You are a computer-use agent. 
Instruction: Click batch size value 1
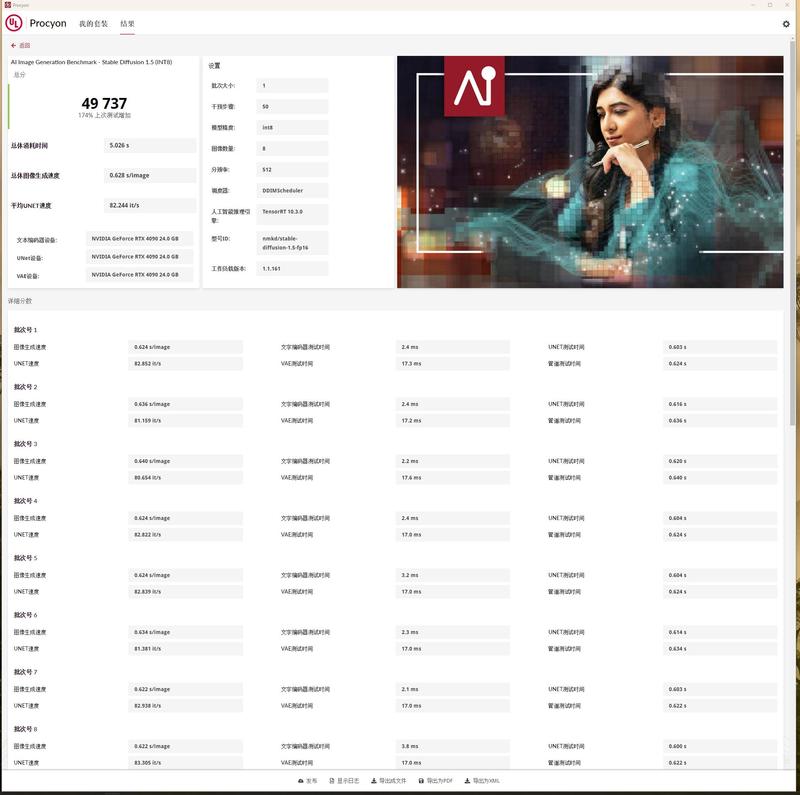(292, 85)
